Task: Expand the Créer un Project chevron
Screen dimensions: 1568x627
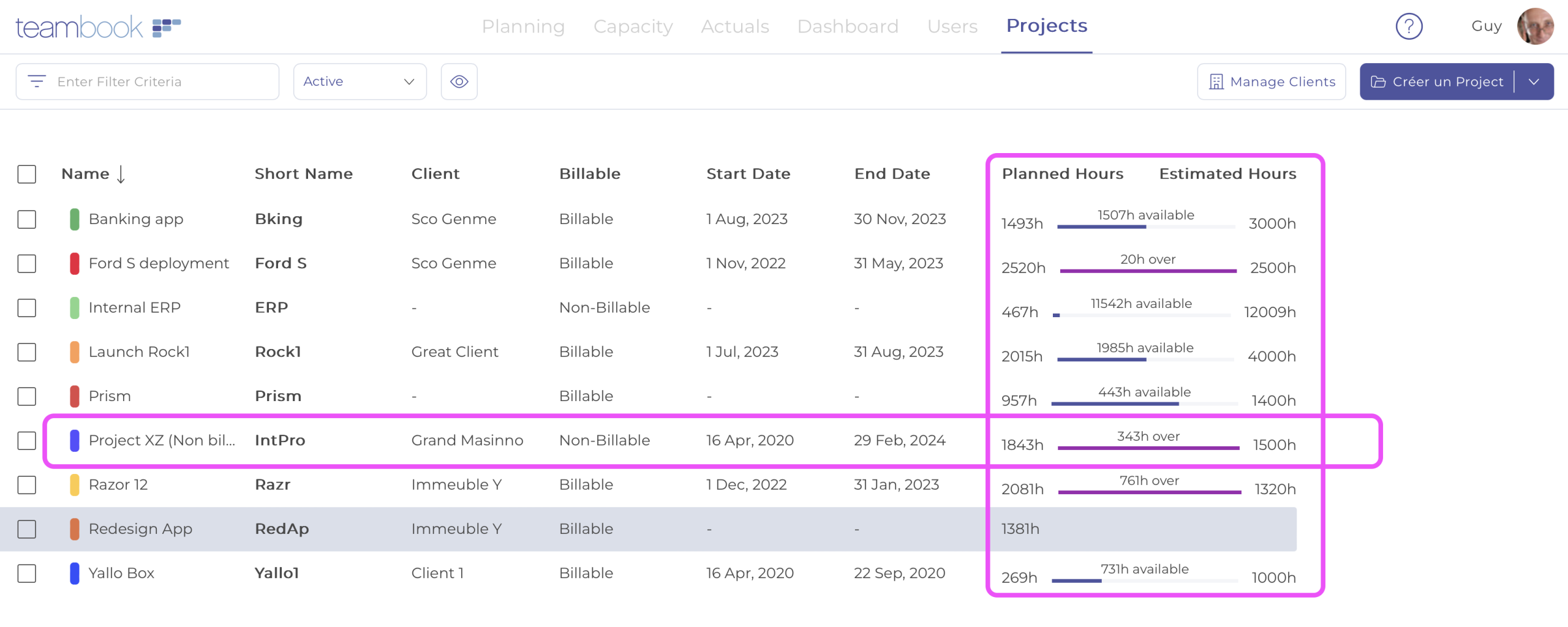Action: pyautogui.click(x=1534, y=81)
